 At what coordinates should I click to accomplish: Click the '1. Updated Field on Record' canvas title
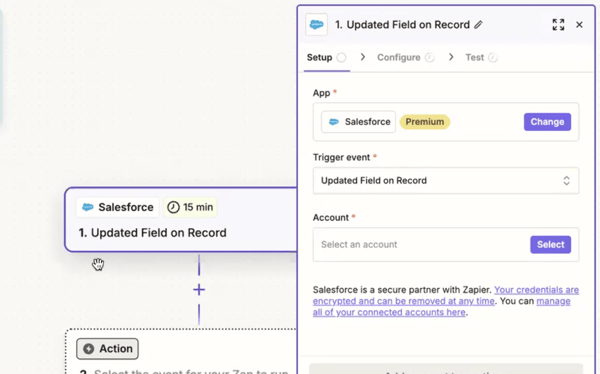coord(152,233)
